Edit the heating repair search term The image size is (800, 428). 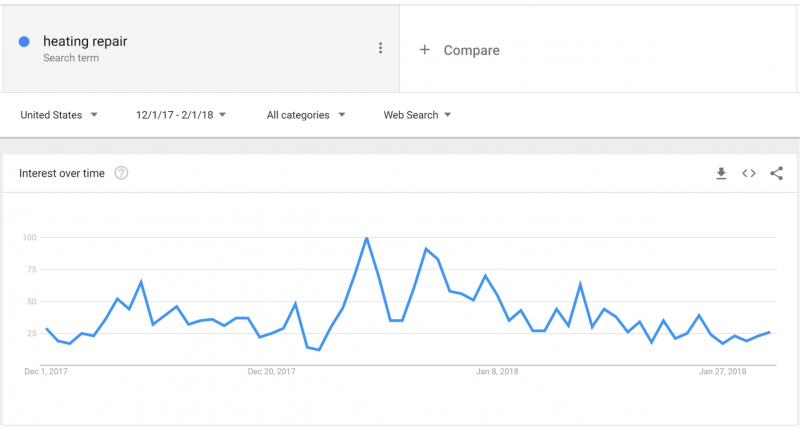point(85,41)
